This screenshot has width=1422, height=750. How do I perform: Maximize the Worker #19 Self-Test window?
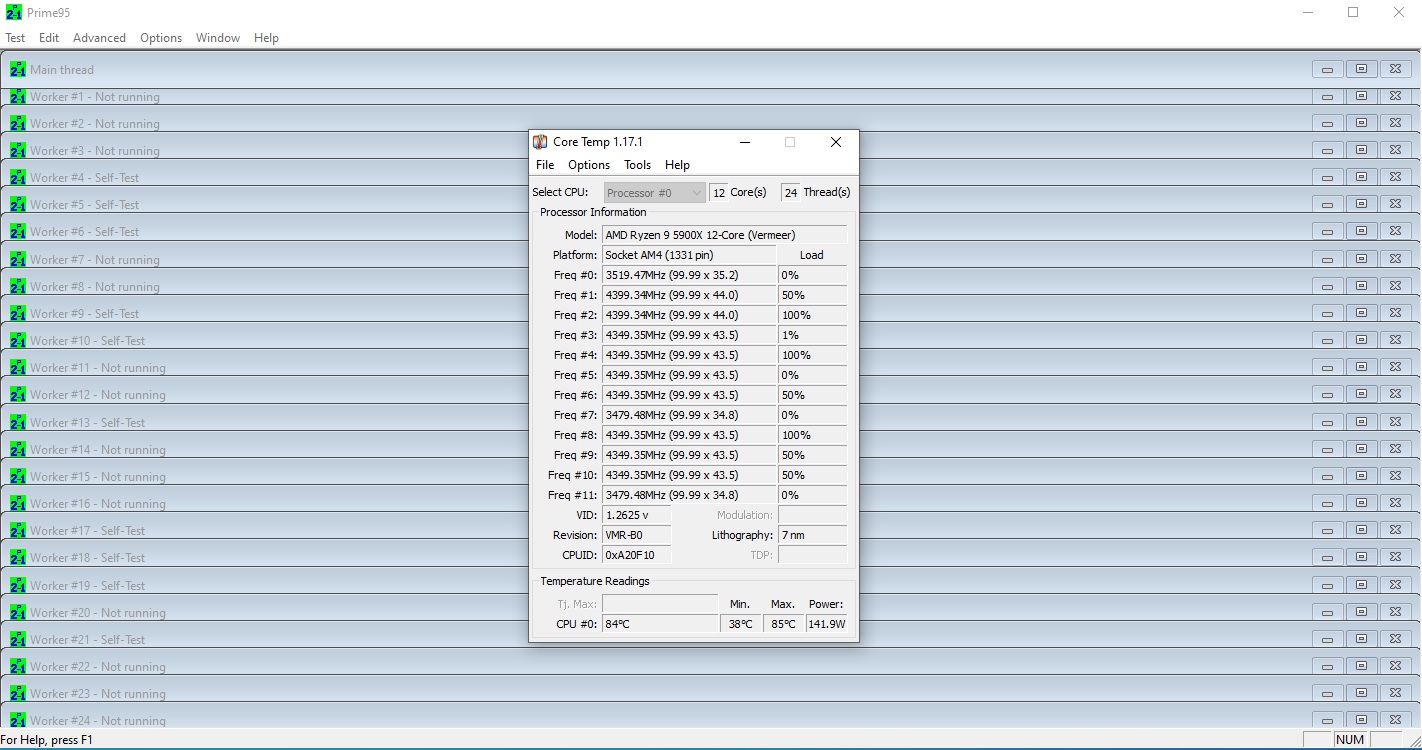pyautogui.click(x=1361, y=584)
